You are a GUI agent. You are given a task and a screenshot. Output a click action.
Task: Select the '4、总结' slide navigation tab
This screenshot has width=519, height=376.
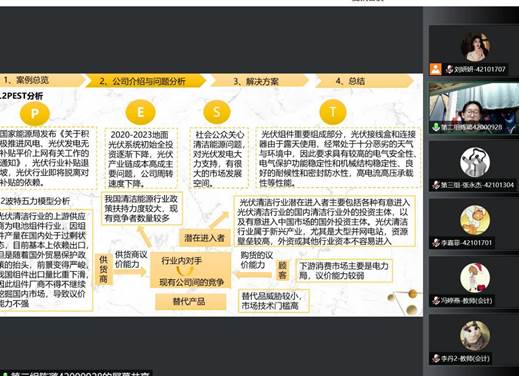pos(364,81)
